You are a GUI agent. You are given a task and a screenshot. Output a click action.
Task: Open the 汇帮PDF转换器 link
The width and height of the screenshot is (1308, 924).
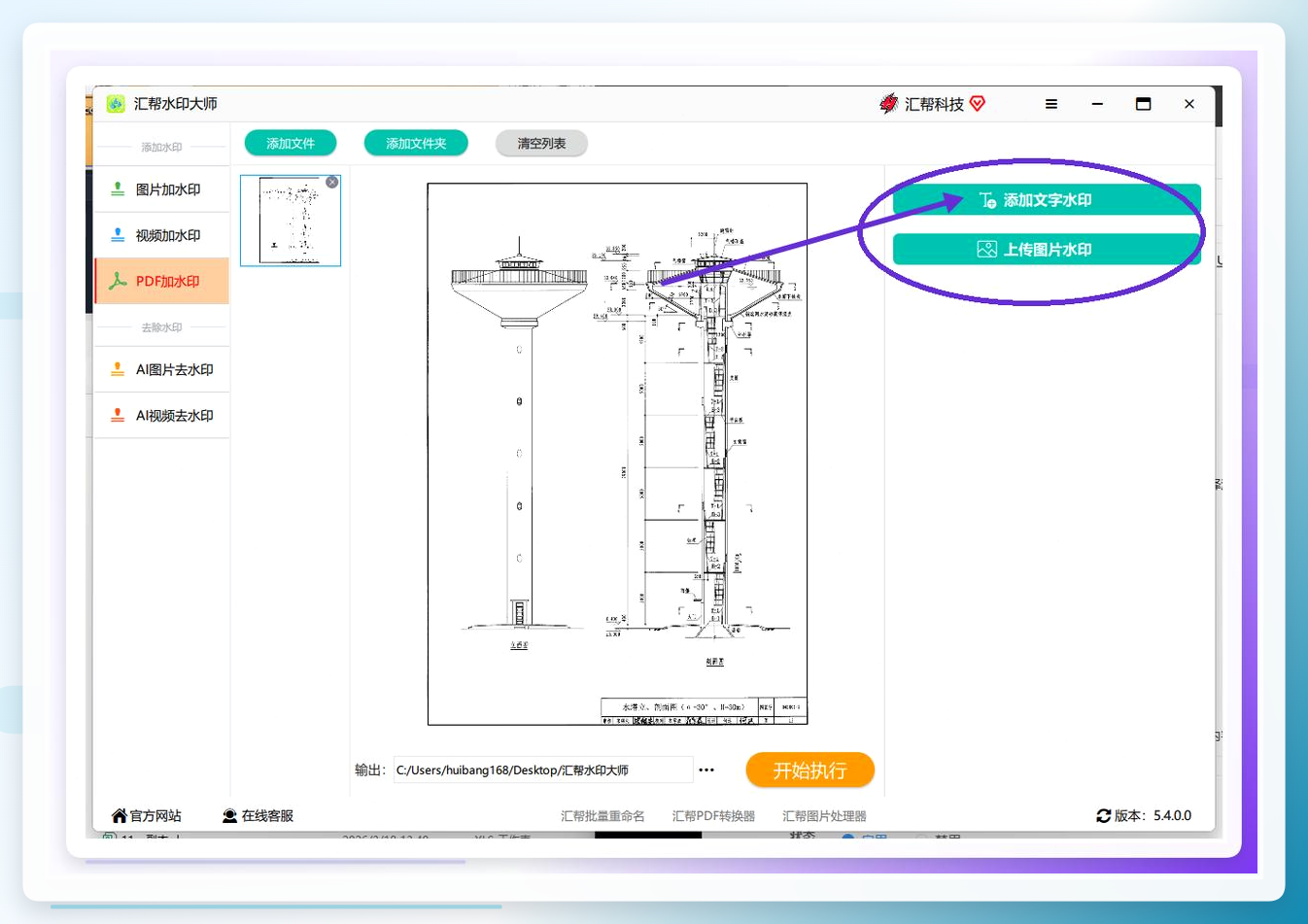click(x=713, y=816)
